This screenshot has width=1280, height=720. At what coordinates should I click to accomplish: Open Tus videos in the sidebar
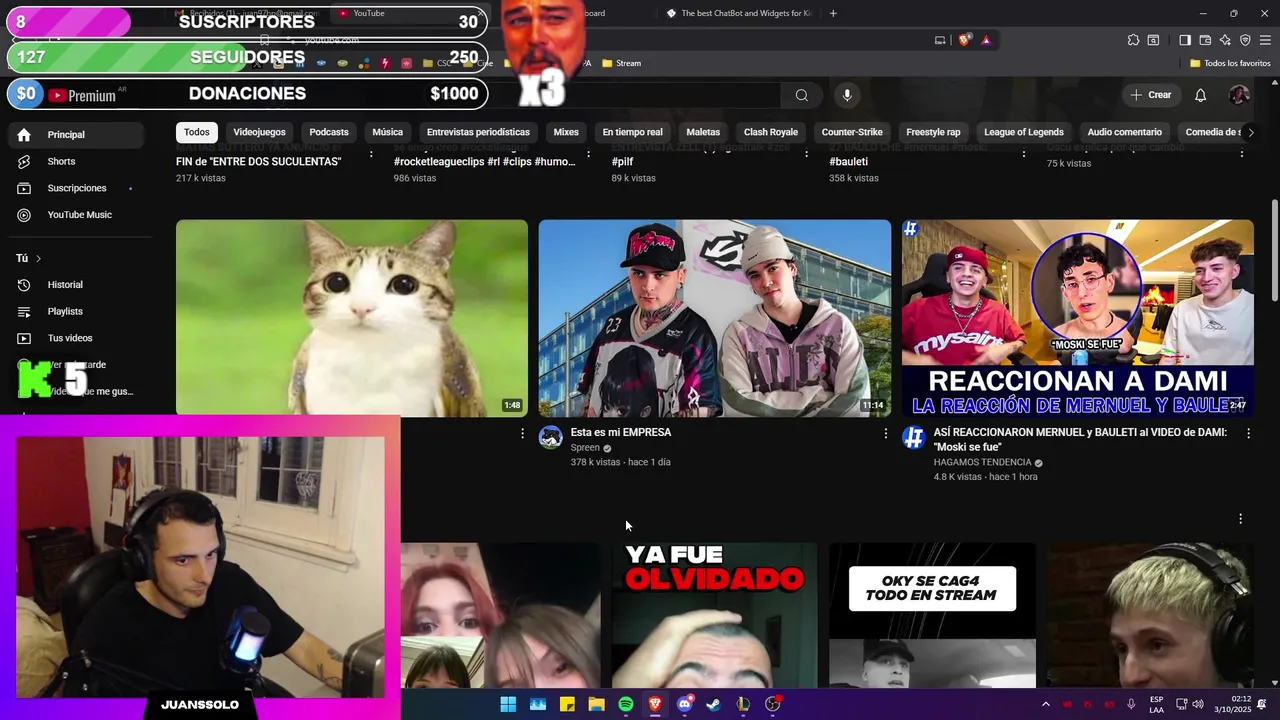75,338
